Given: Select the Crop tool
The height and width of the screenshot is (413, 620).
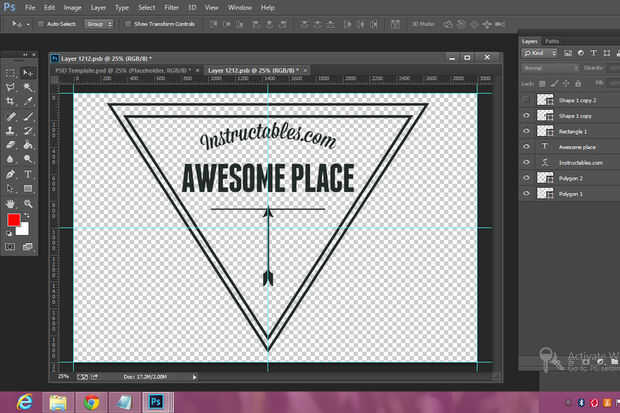Looking at the screenshot, I should click(11, 101).
